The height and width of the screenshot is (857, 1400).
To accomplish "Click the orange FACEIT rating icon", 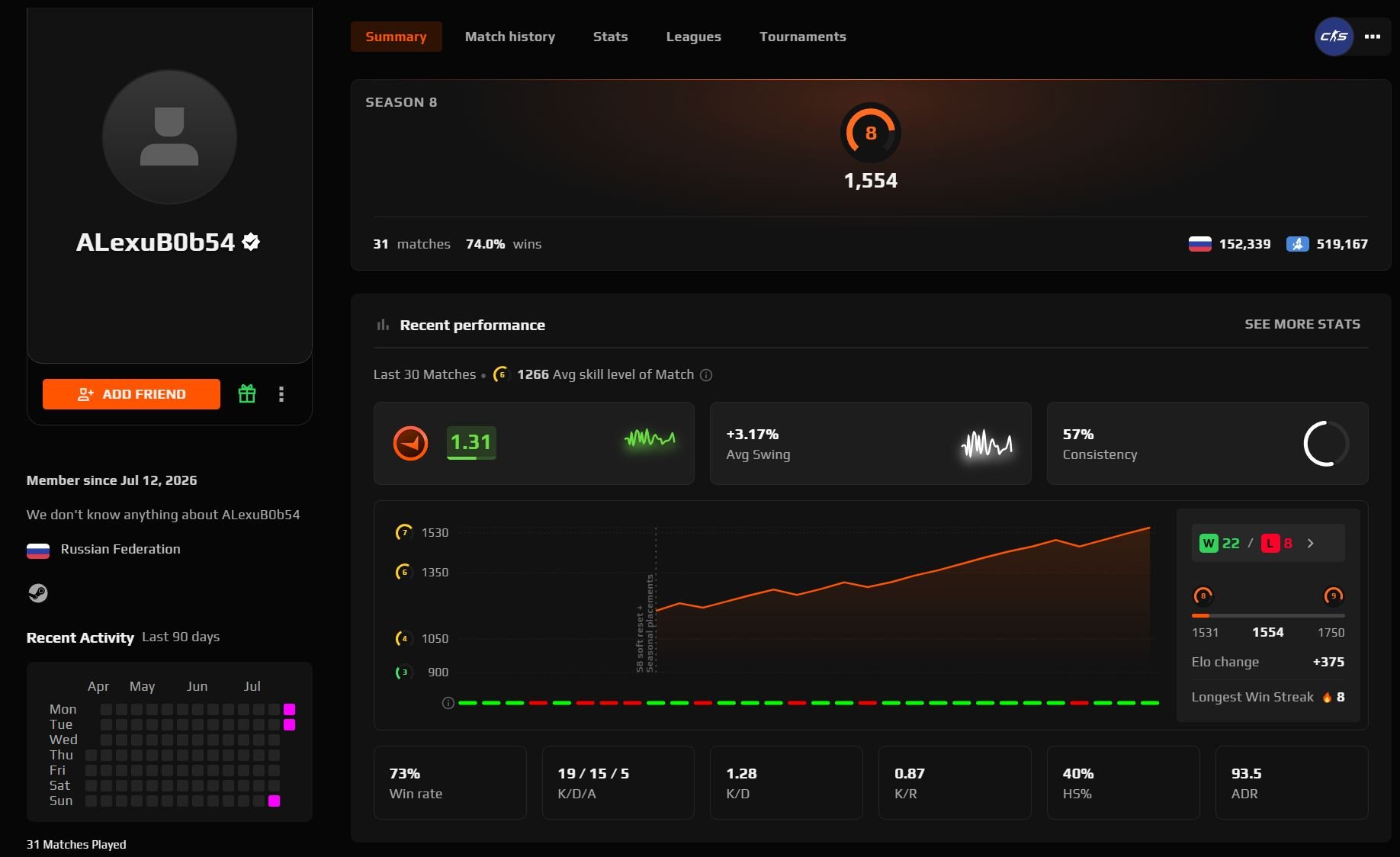I will (x=410, y=443).
